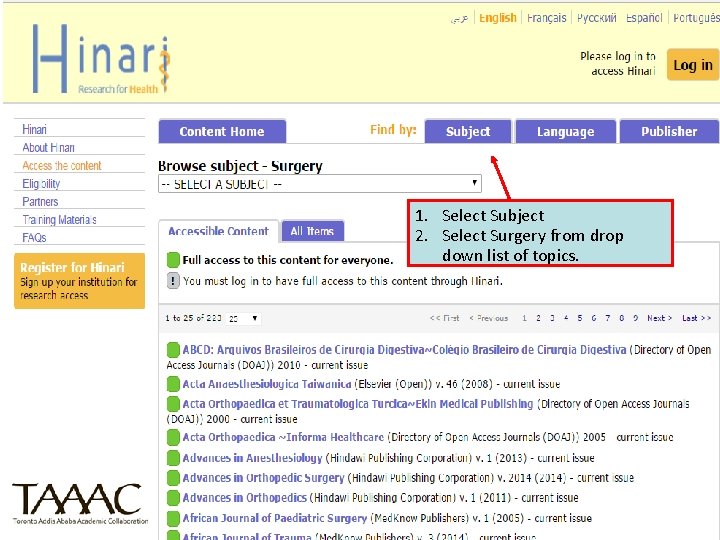
Task: Go to results page 3
Action: (552, 318)
